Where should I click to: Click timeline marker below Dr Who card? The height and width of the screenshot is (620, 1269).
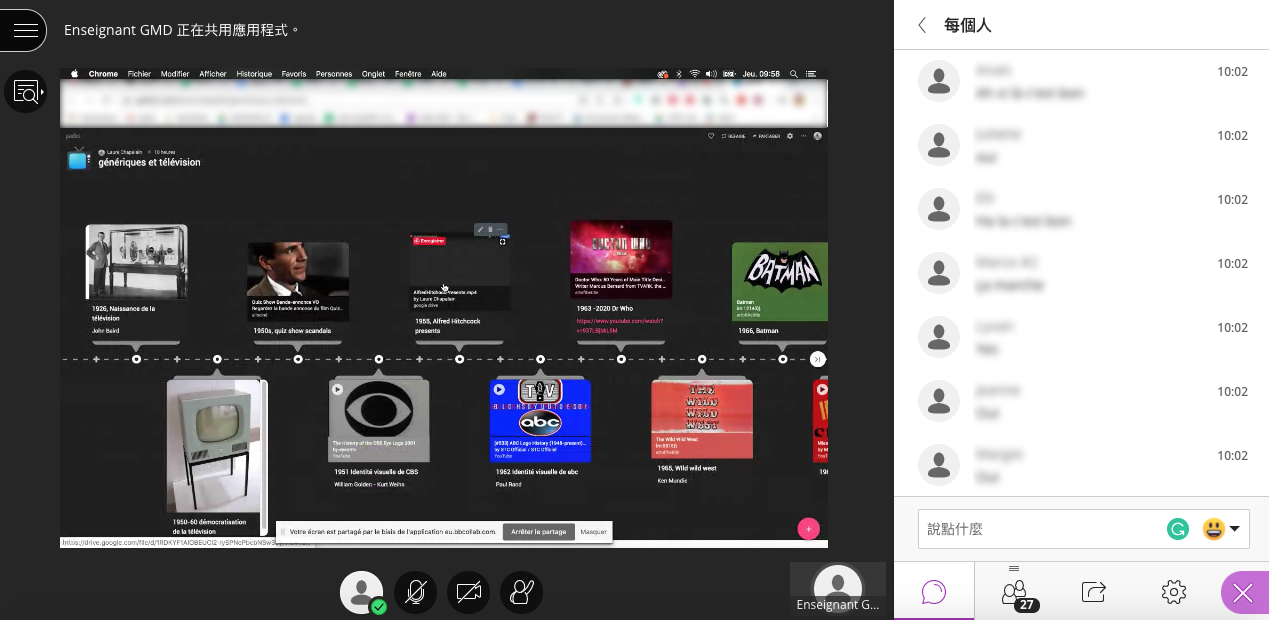click(621, 359)
